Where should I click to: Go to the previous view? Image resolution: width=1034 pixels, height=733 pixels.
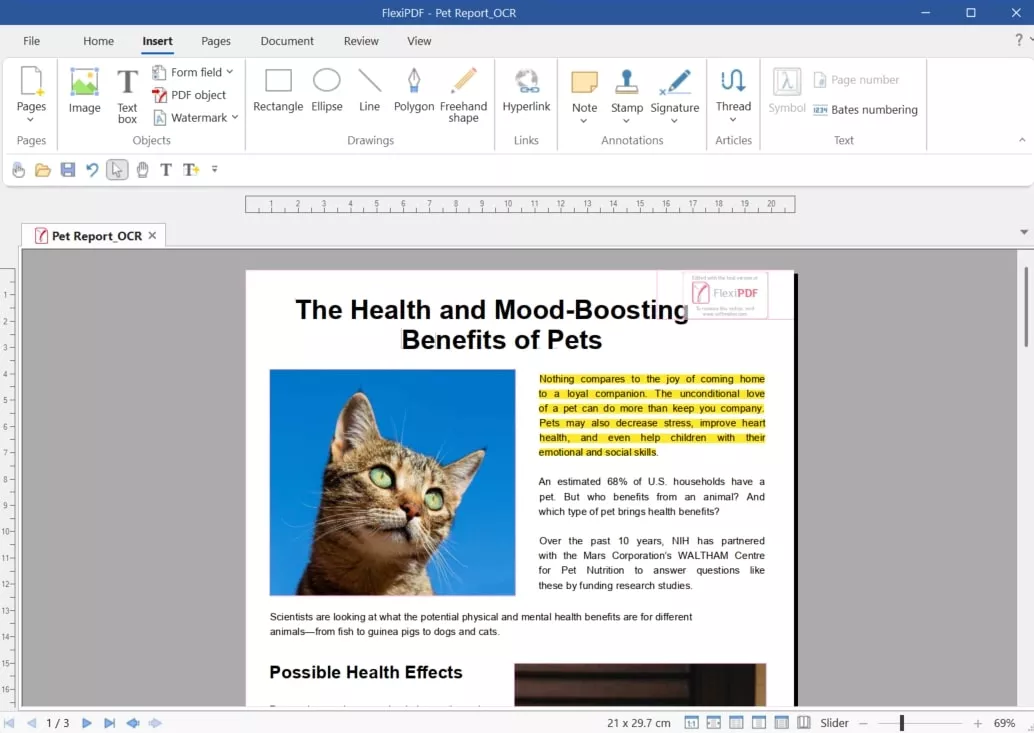pyautogui.click(x=133, y=723)
